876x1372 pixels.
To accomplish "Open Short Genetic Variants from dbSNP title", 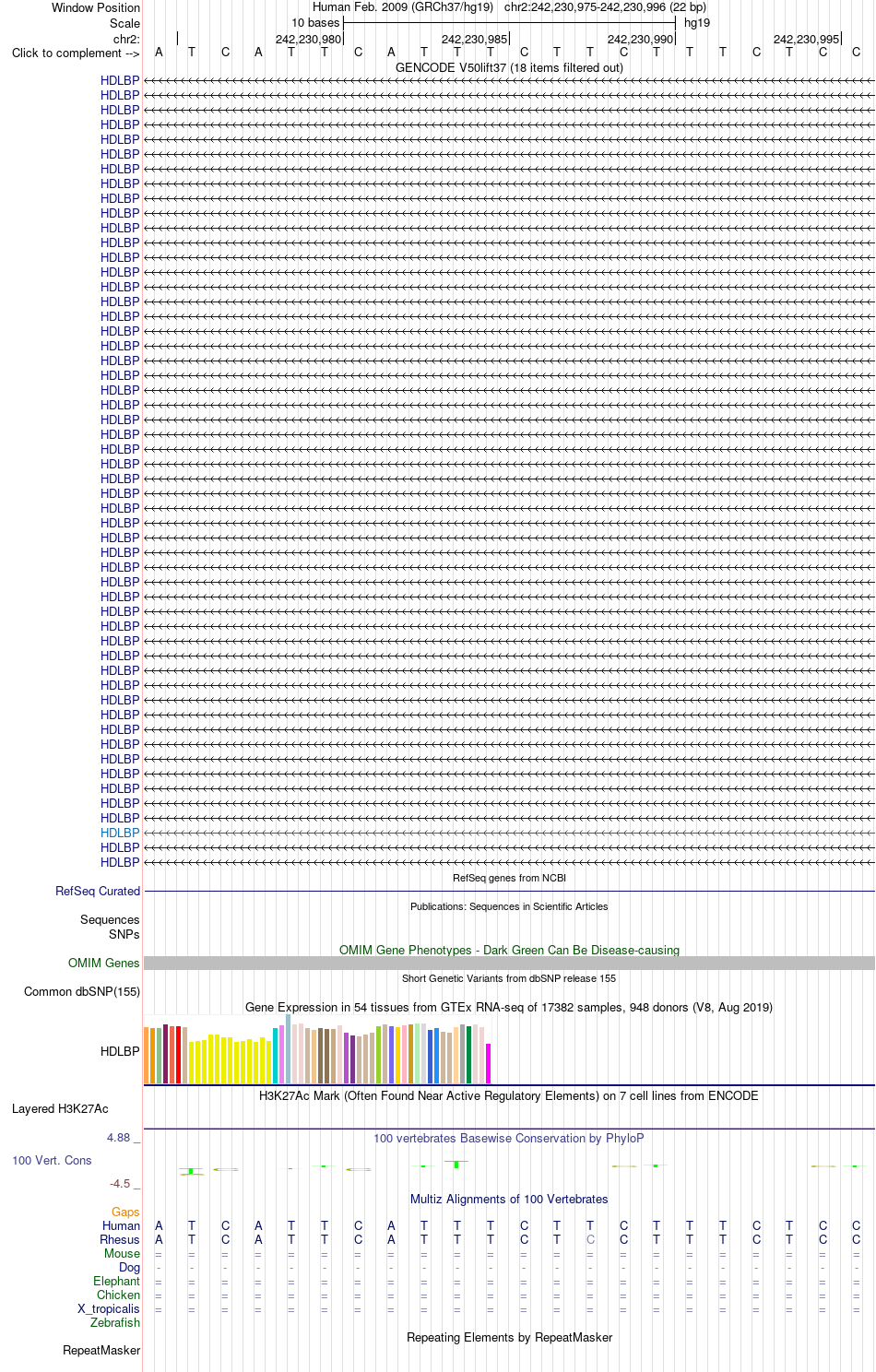I will pos(509,978).
